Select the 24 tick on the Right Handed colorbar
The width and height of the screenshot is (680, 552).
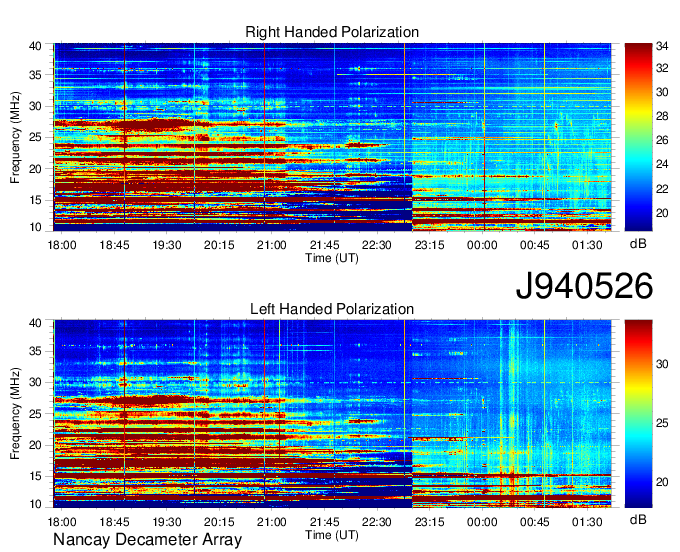click(x=662, y=164)
